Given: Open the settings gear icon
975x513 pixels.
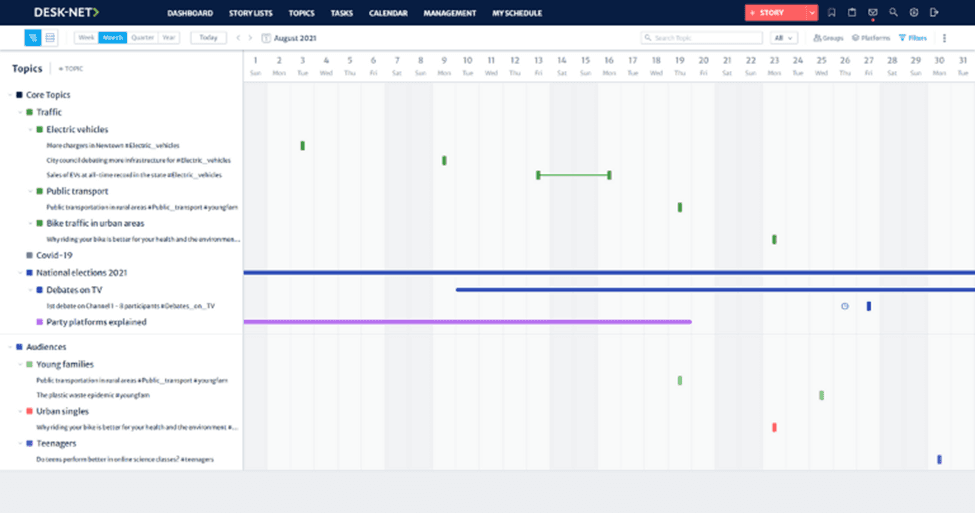Looking at the screenshot, I should 914,13.
